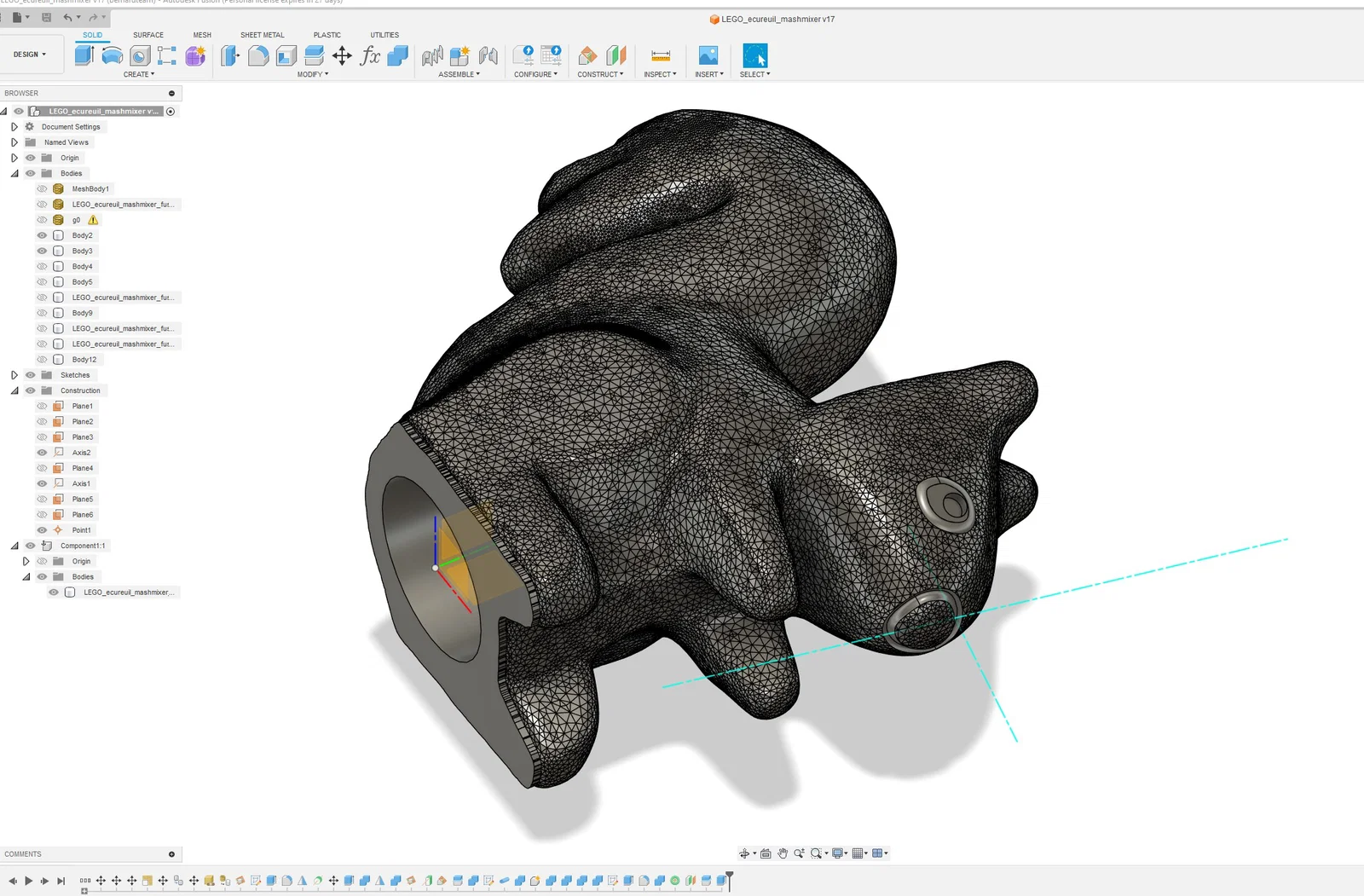1364x896 pixels.
Task: Choose the Hole tool
Action: (140, 55)
